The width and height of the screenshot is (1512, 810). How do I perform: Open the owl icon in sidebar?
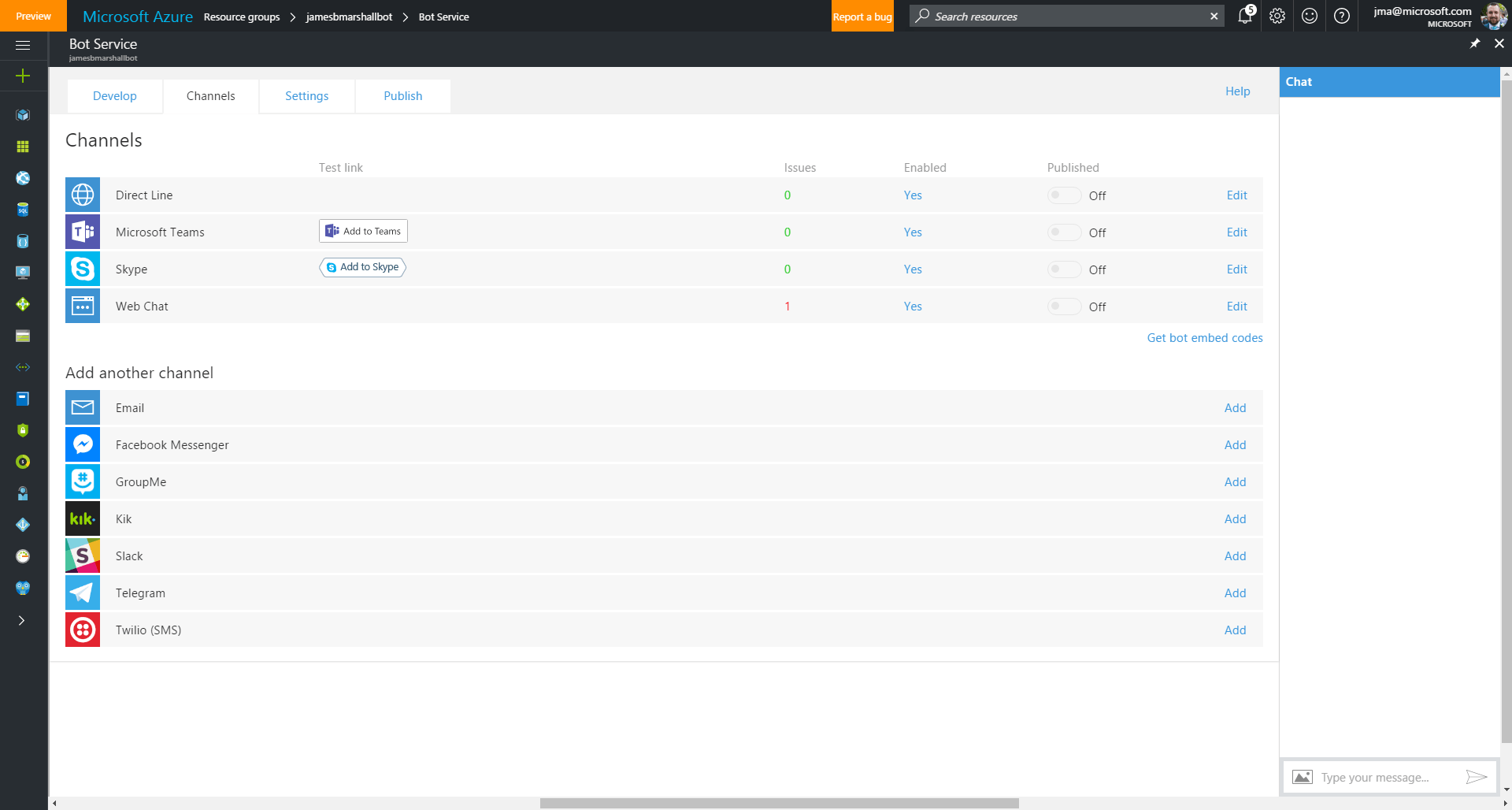(x=23, y=588)
